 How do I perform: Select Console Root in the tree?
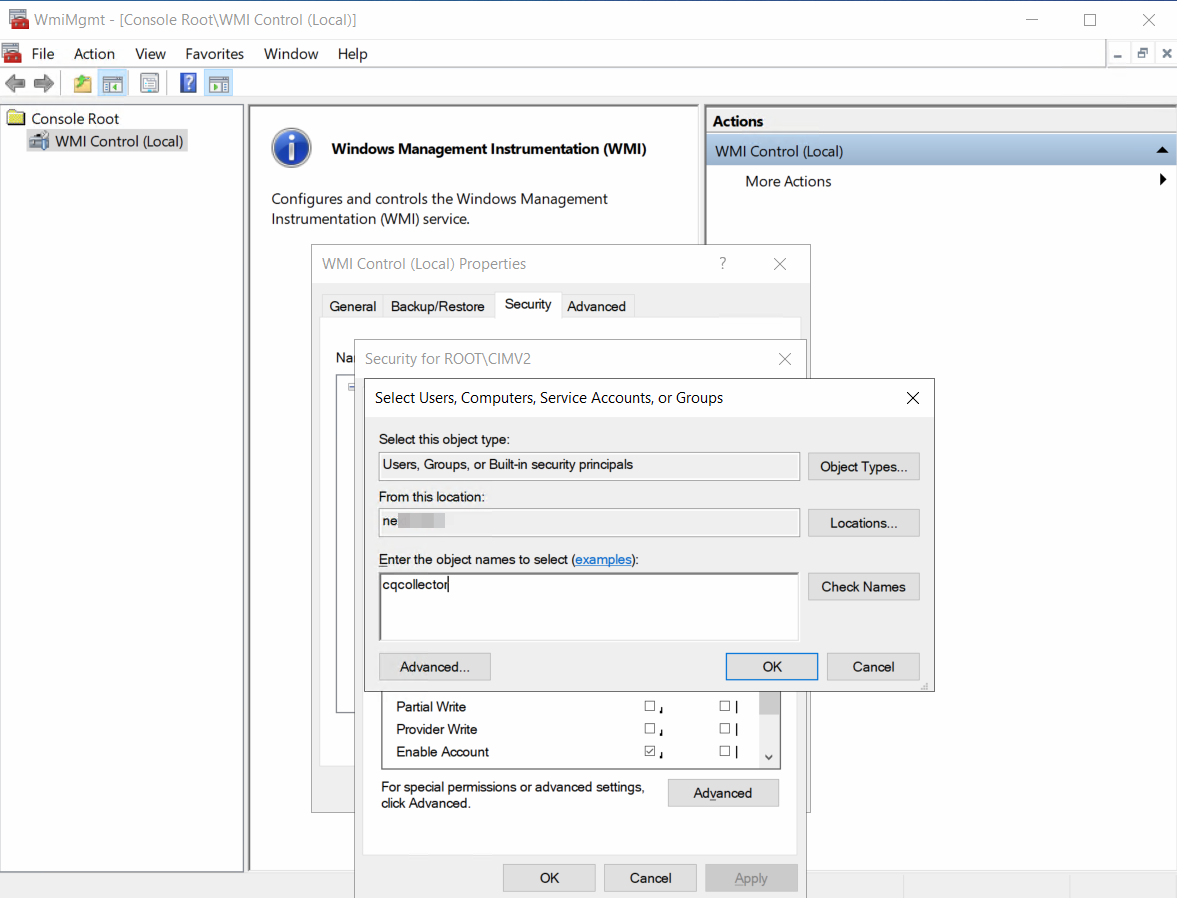(75, 119)
